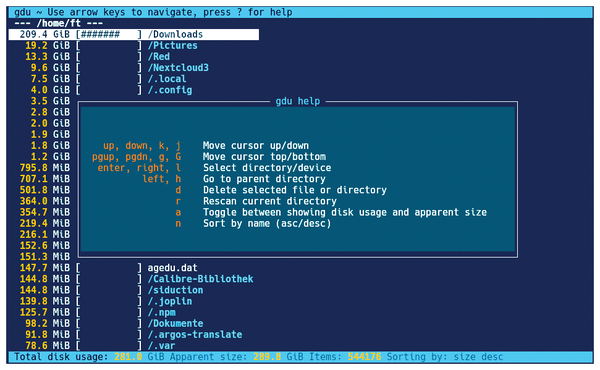Click the 364.0 MiB size value
This screenshot has width=600, height=370.
point(45,201)
